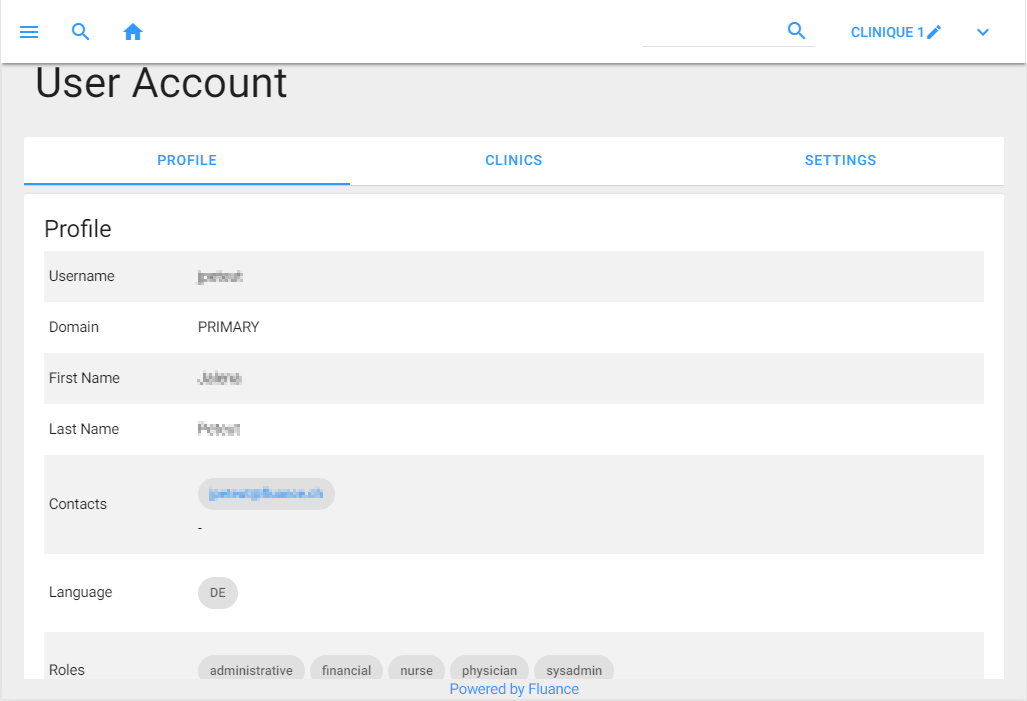This screenshot has width=1027, height=701.
Task: Switch to the Clinics tab
Action: 514,160
